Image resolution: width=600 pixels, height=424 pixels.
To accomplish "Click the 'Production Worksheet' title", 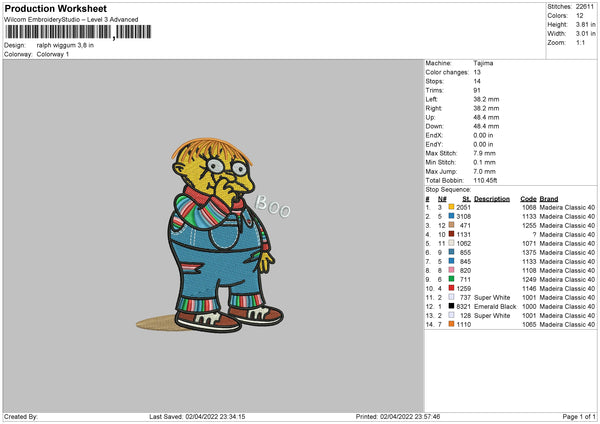I will 55,8.
